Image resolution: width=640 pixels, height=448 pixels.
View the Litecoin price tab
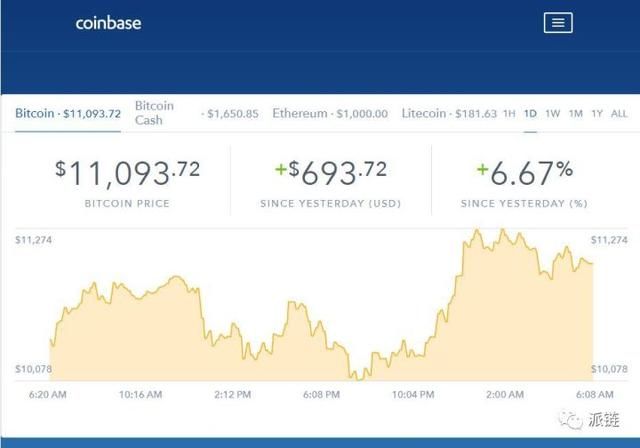tap(449, 113)
